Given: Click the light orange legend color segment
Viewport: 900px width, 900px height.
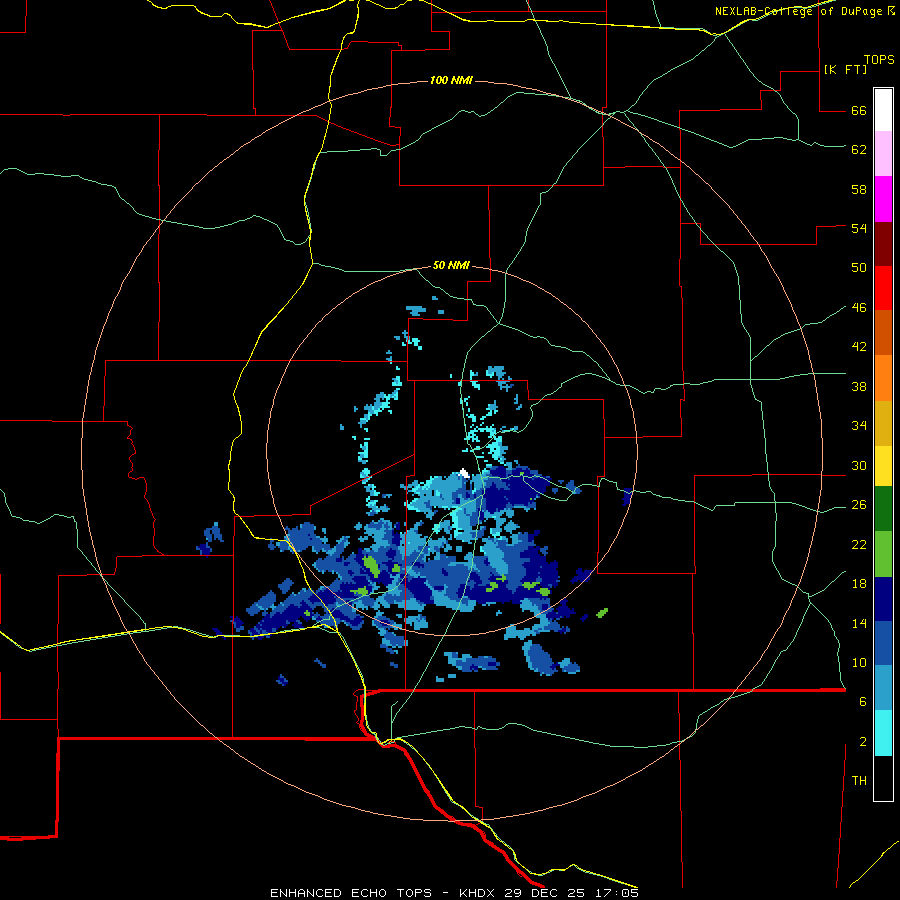Looking at the screenshot, I should [883, 378].
